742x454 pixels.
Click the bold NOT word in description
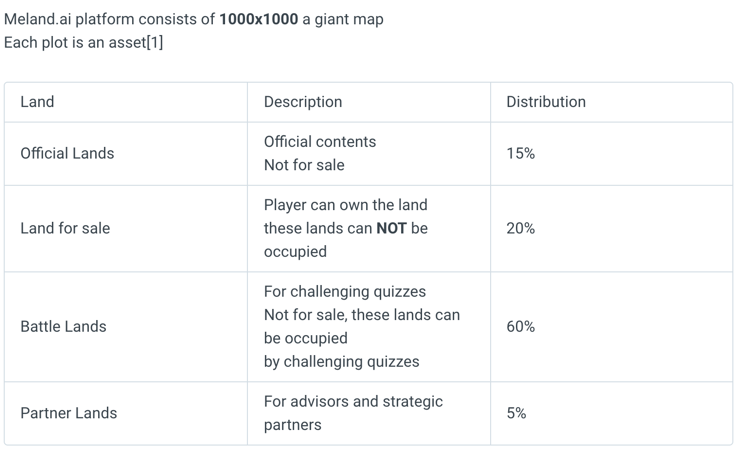pyautogui.click(x=391, y=228)
